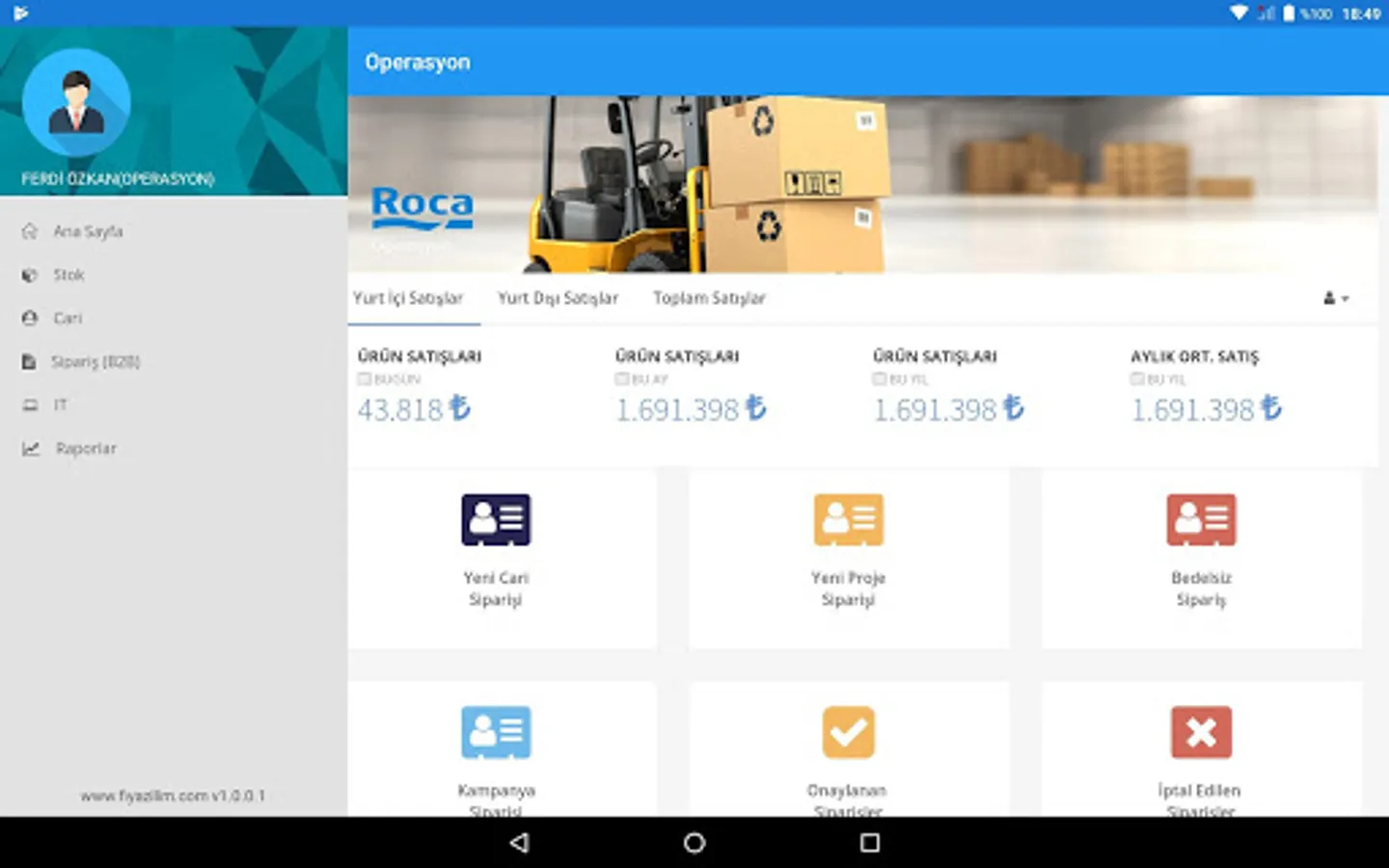Open İptal Edilen Siparişler label
1389x868 pixels.
(x=1200, y=800)
